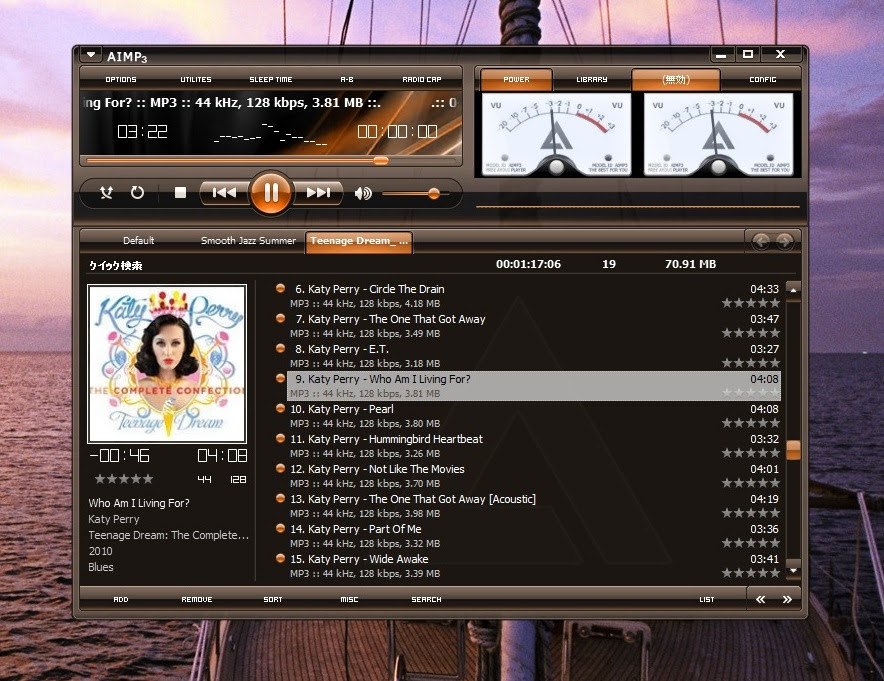Screen dimensions: 884x681
Task: Toggle orange marker for Pearl track
Action: click(280, 408)
